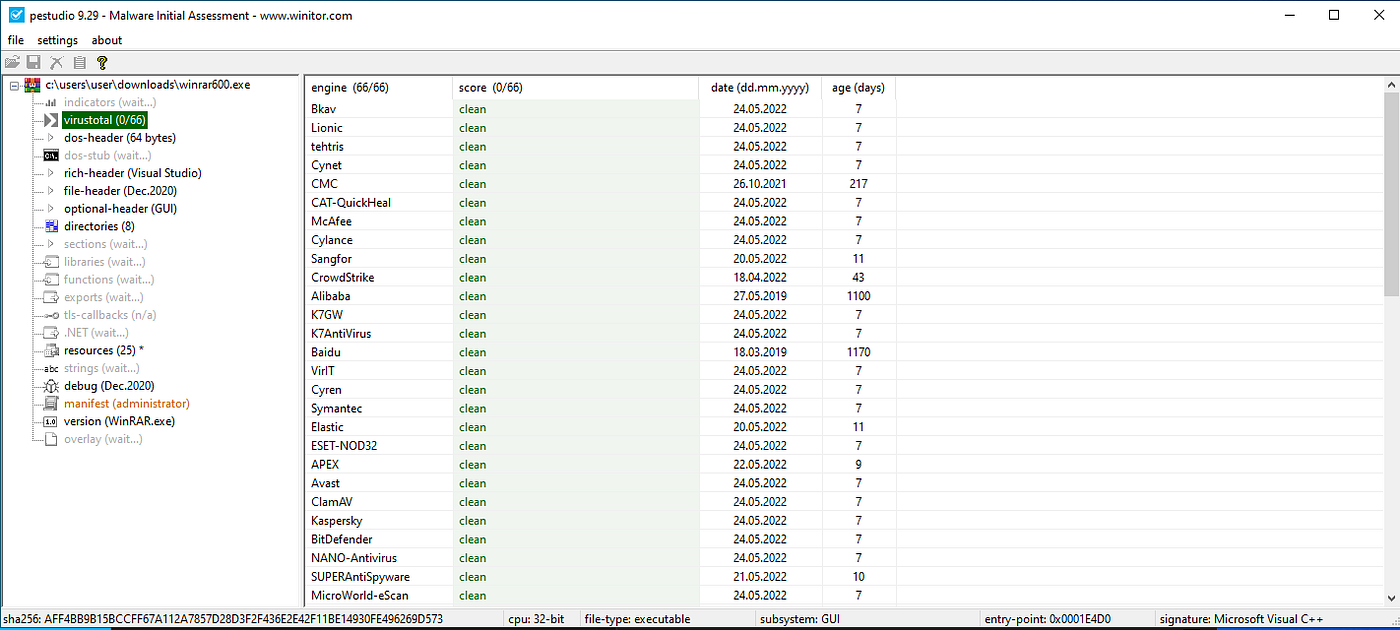This screenshot has width=1400, height=630.
Task: Open a file with the toolbar folder icon
Action: coord(12,62)
